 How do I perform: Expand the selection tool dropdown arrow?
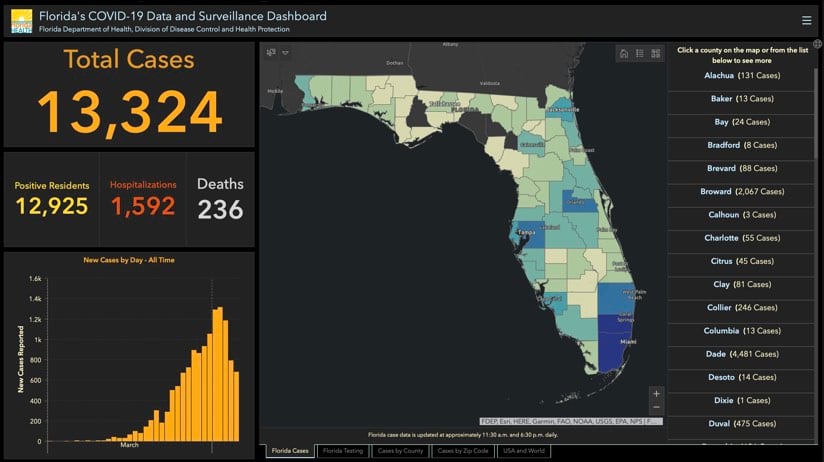click(x=285, y=53)
